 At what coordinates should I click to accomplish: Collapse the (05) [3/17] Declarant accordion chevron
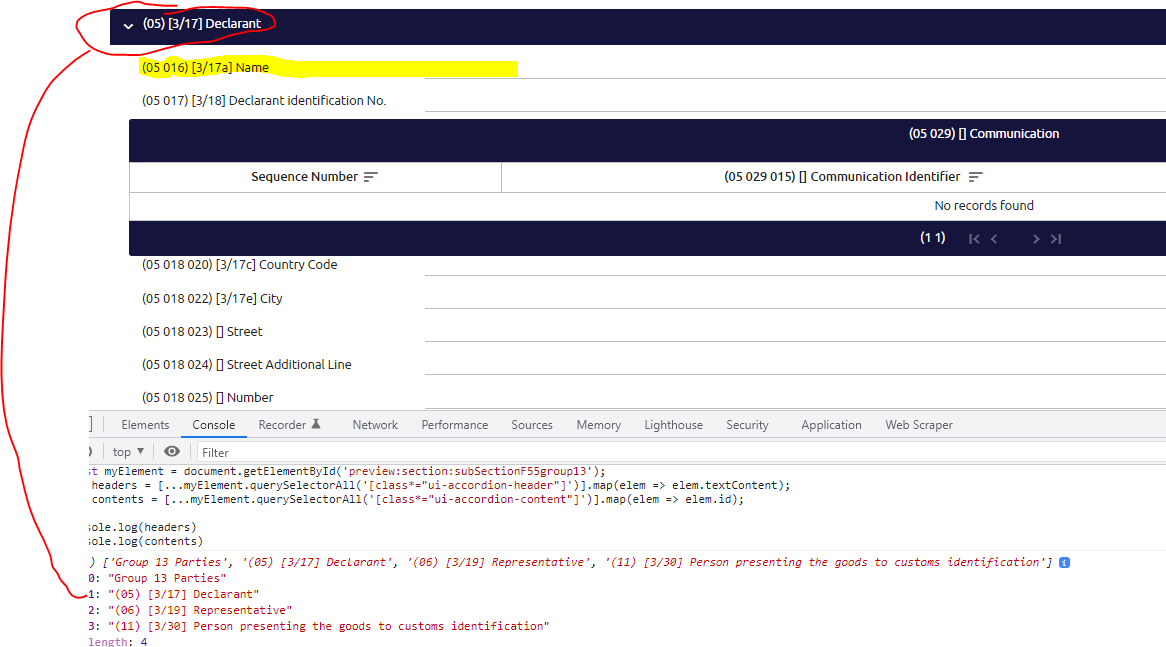coord(128,26)
